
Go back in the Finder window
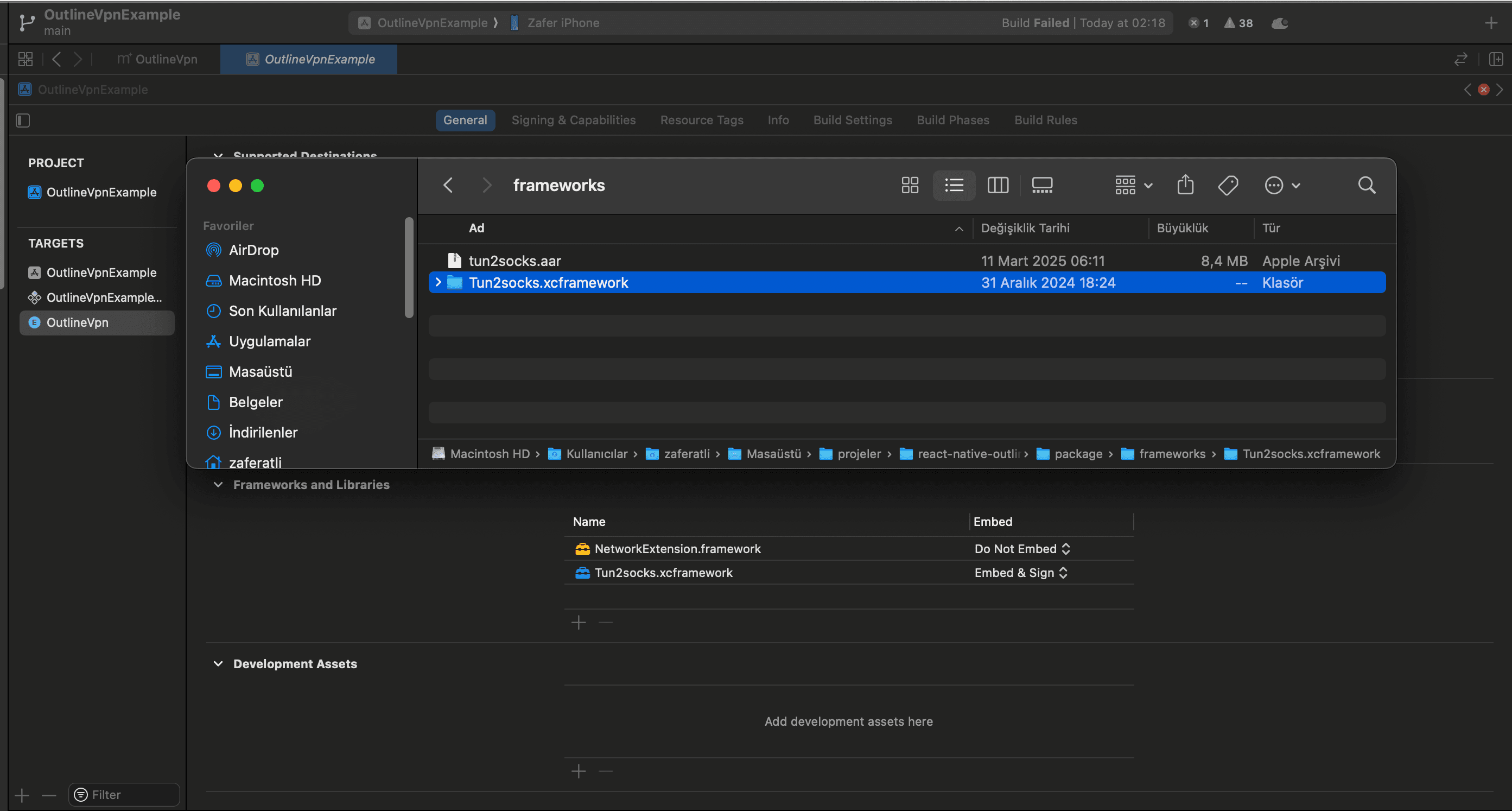click(x=448, y=185)
